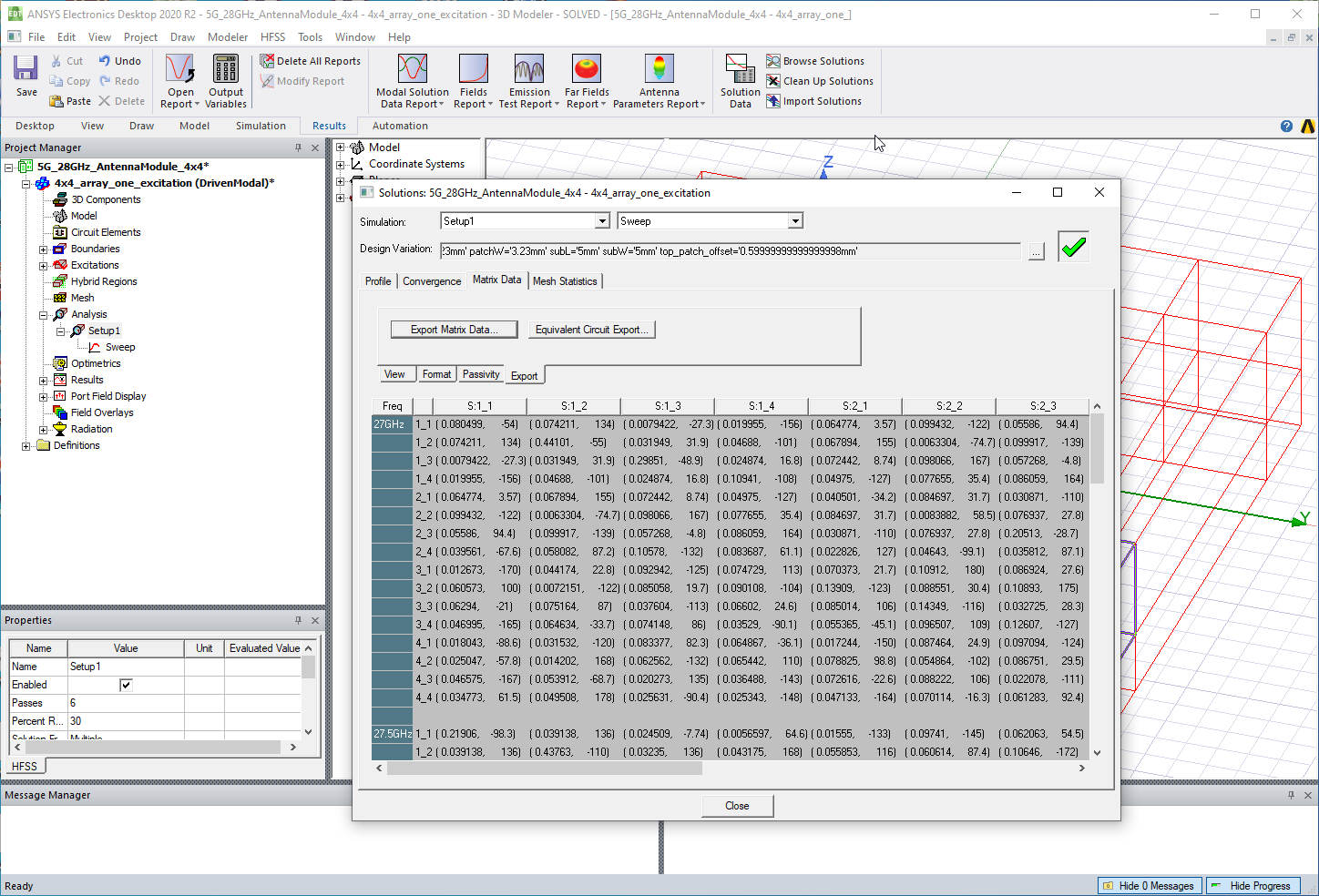This screenshot has height=896, width=1319.
Task: Click the design variation ellipsis button
Action: [x=1036, y=251]
